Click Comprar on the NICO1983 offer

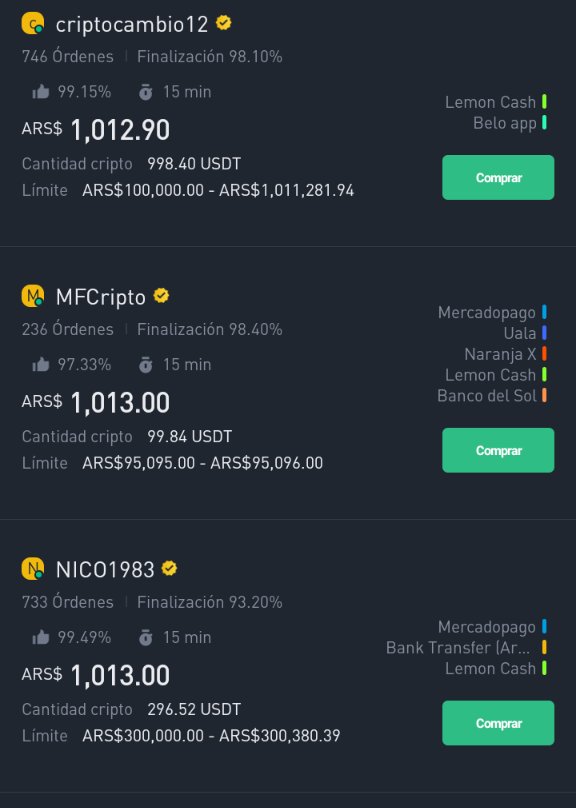point(498,723)
